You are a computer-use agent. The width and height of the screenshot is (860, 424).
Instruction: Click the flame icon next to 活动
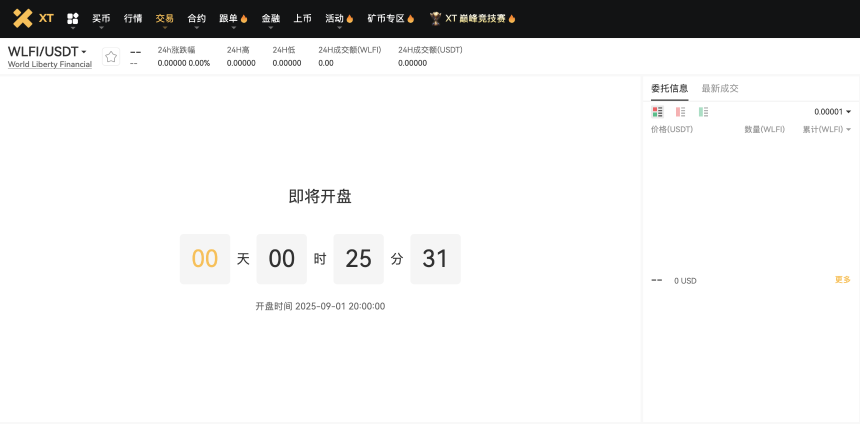point(349,19)
